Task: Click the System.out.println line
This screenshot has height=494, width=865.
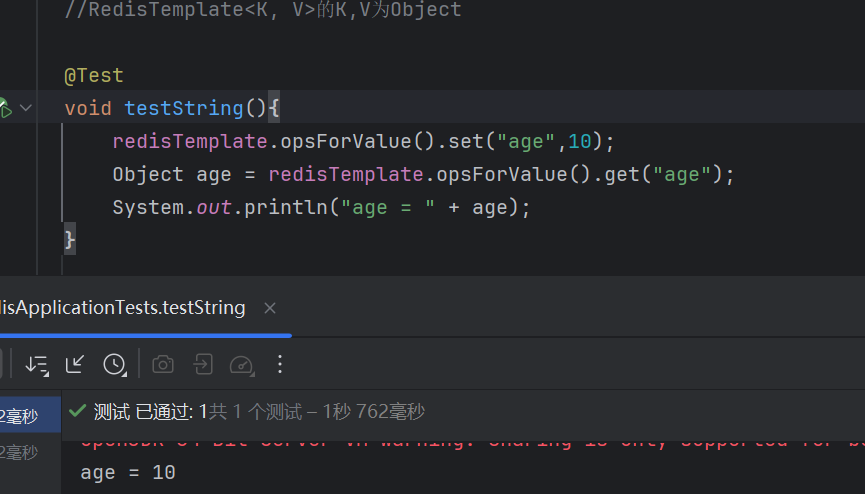Action: point(321,208)
